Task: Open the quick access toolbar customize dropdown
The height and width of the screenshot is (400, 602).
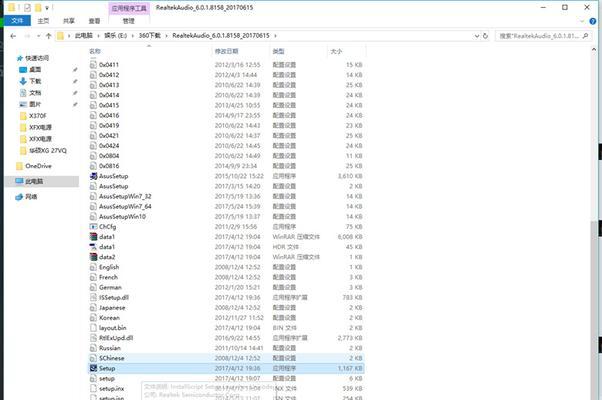Action: coord(47,8)
